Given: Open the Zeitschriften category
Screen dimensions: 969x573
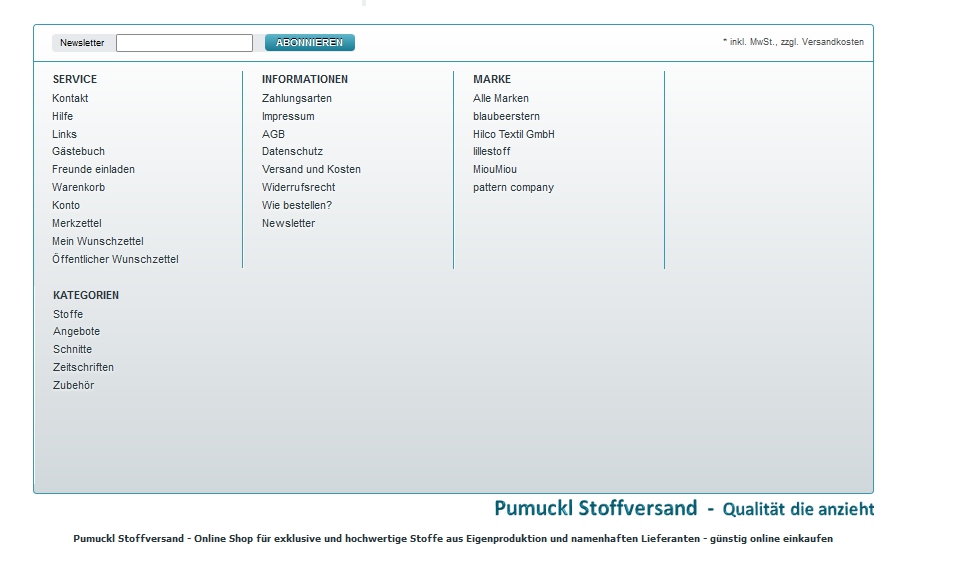Looking at the screenshot, I should (83, 368).
